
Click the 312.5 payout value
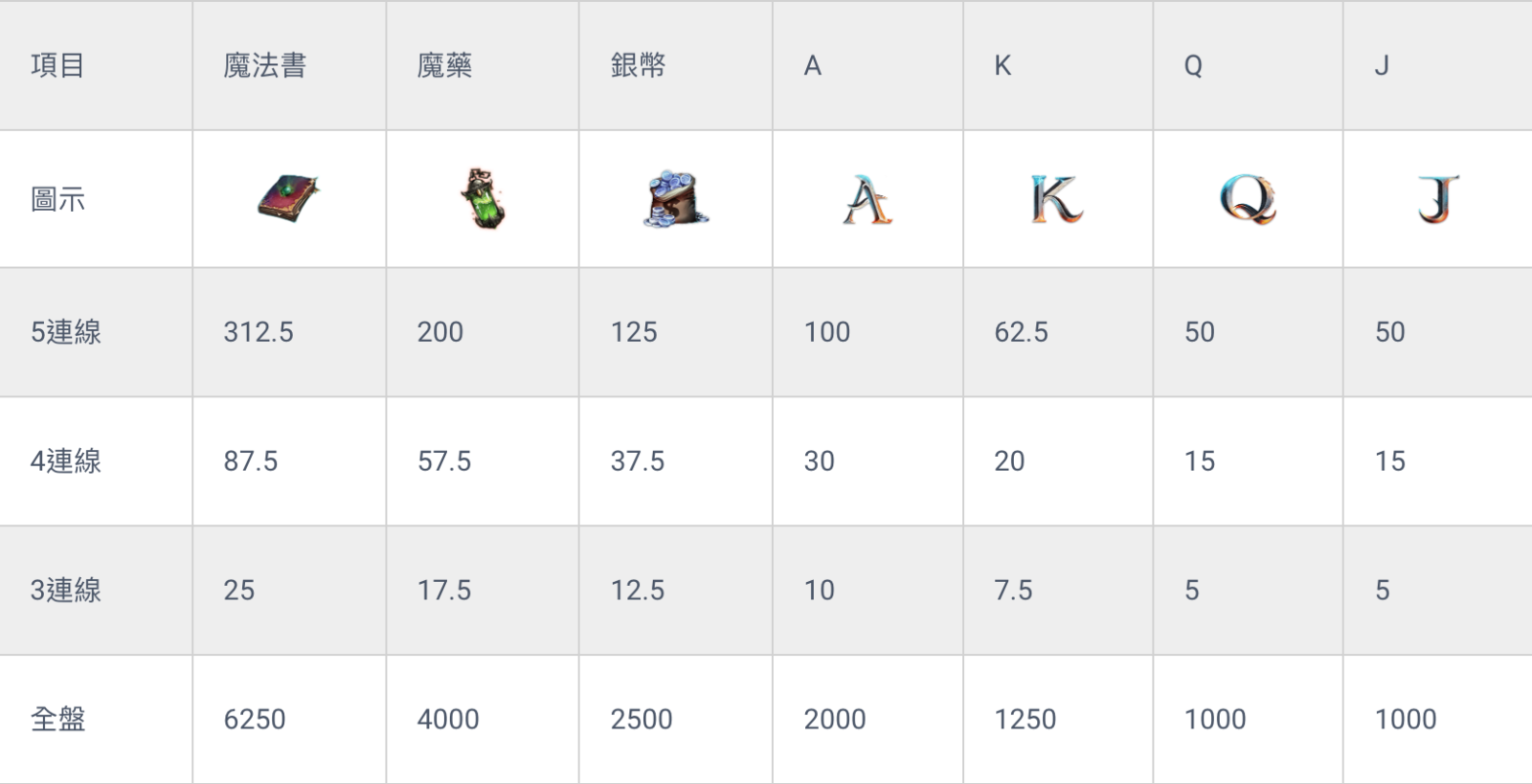point(259,332)
